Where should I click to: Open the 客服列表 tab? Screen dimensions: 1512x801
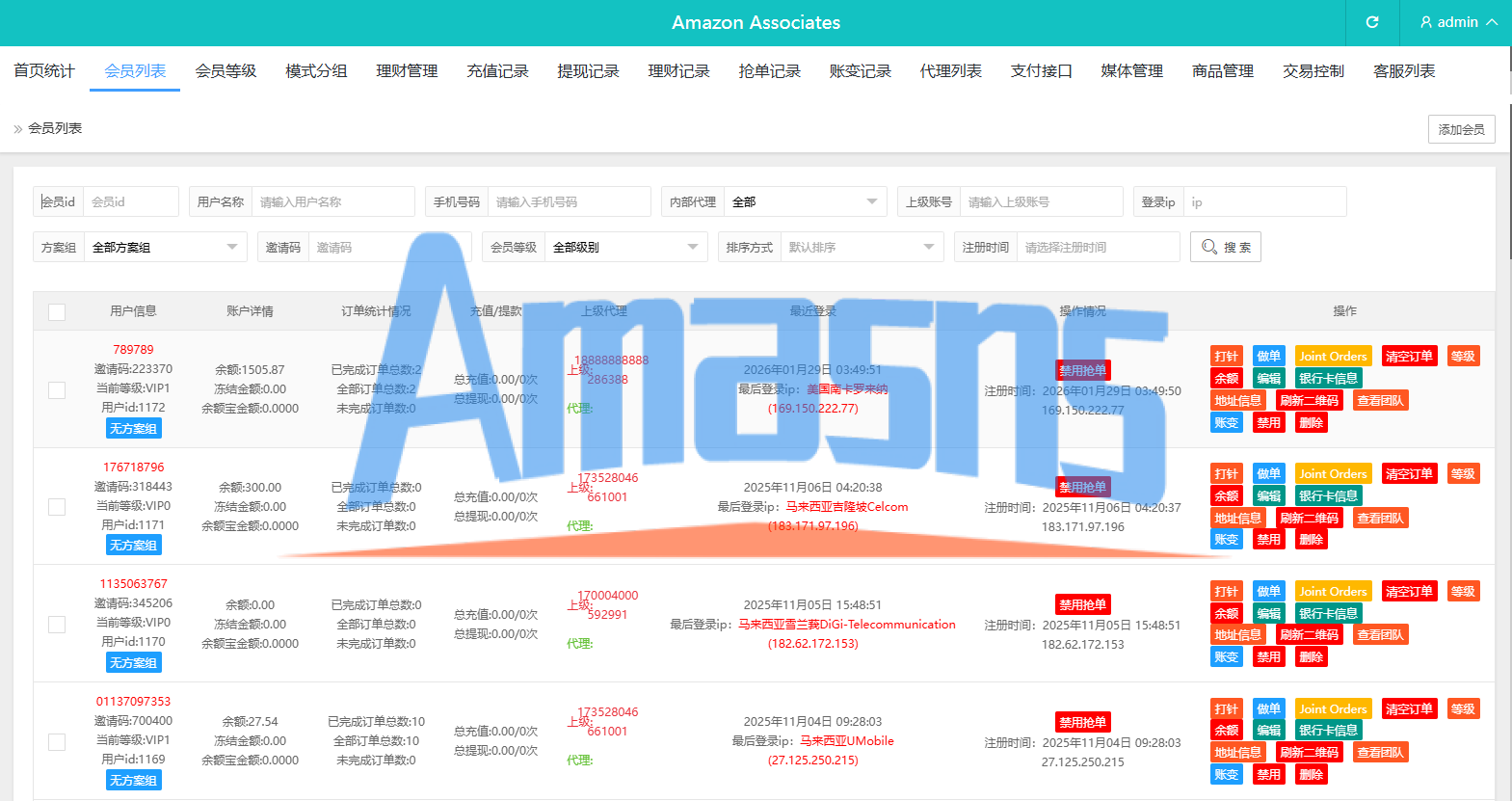click(1403, 70)
